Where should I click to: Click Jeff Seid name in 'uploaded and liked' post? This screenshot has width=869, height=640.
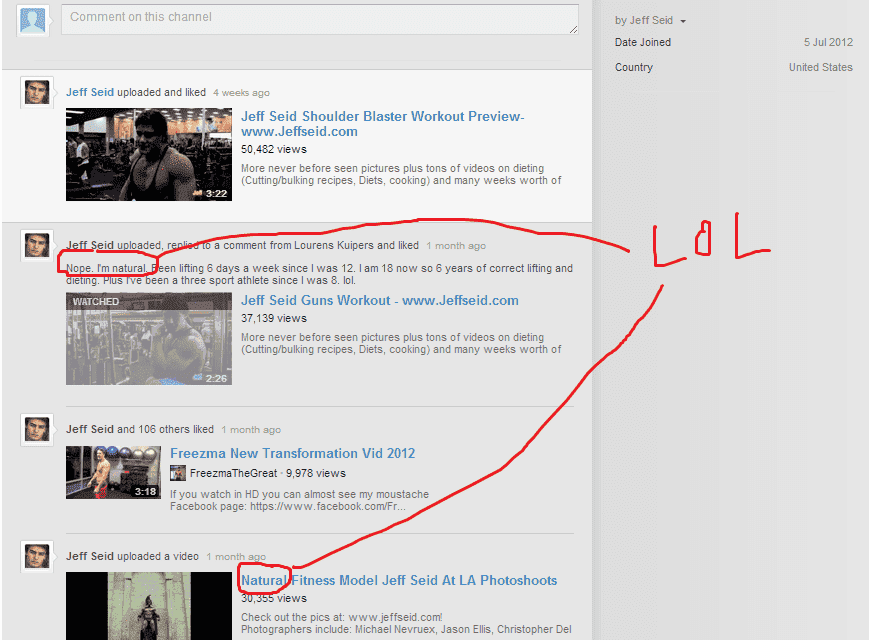coord(90,92)
